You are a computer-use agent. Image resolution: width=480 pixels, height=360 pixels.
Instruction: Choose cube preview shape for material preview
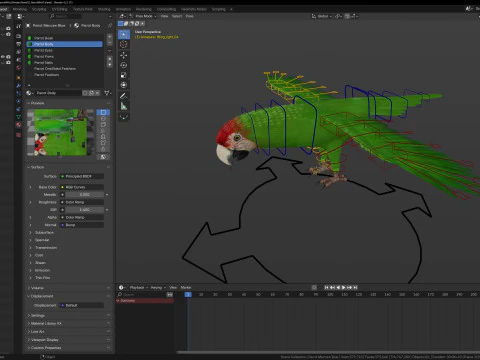pyautogui.click(x=103, y=124)
